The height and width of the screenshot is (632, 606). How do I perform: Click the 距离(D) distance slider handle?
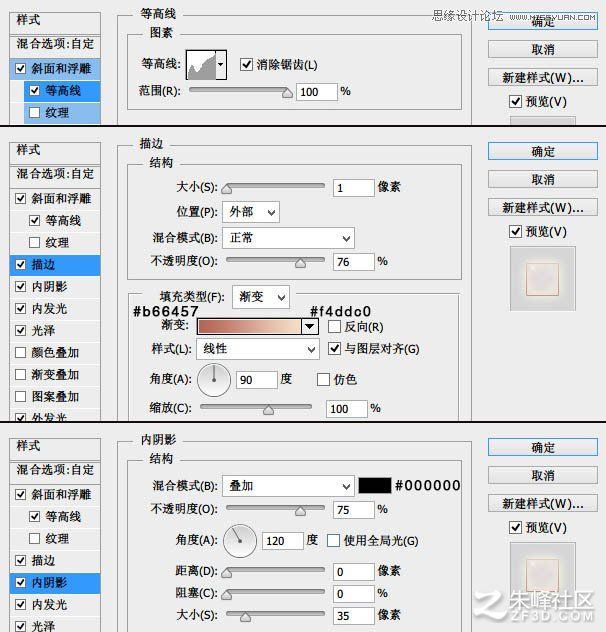[x=227, y=573]
